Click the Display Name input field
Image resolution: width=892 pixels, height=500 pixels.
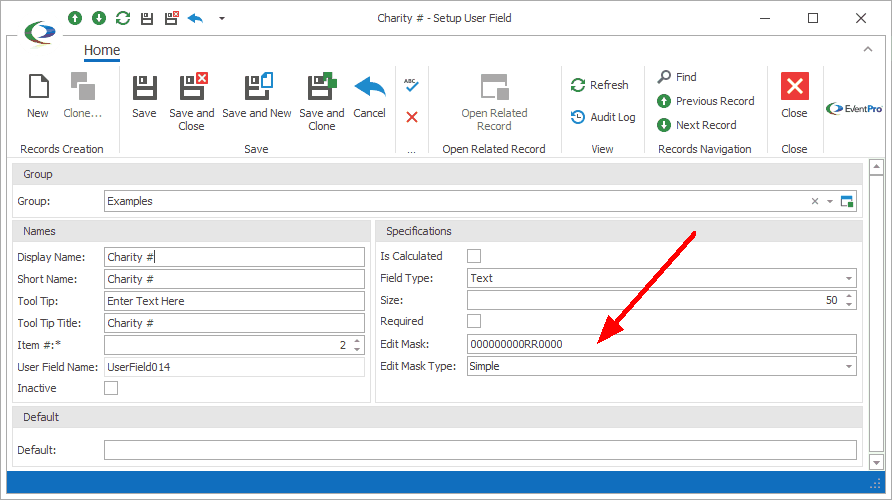pyautogui.click(x=234, y=257)
